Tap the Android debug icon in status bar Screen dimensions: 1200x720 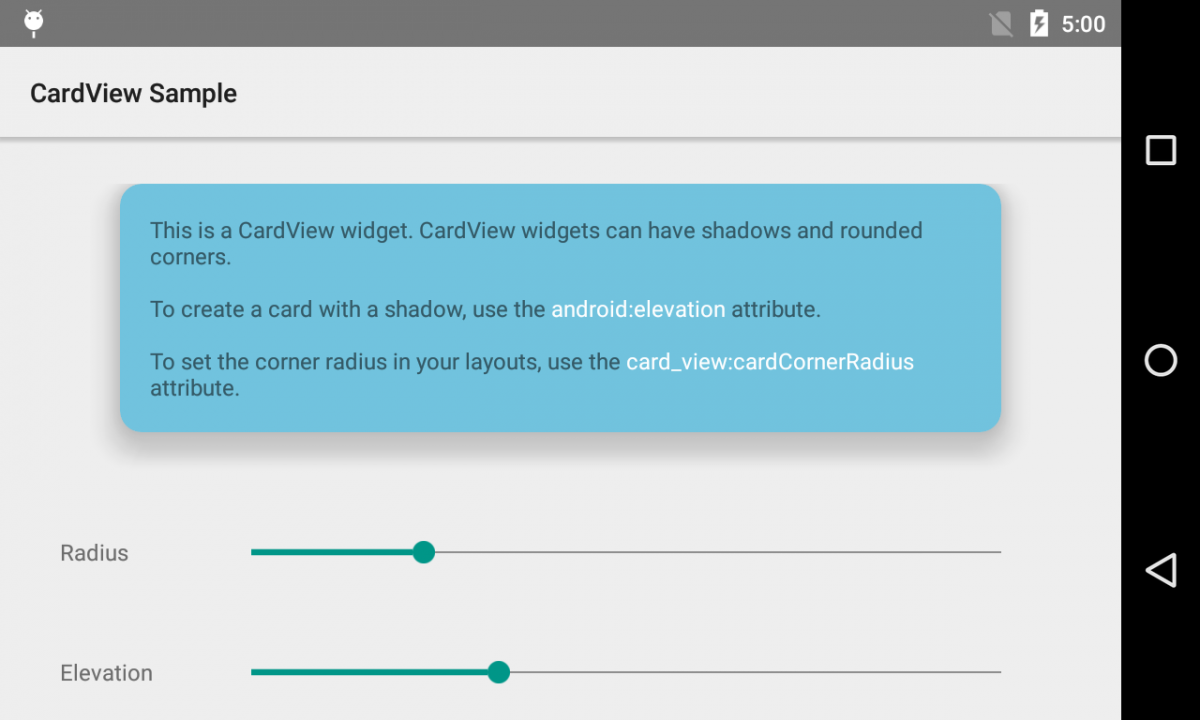(34, 23)
